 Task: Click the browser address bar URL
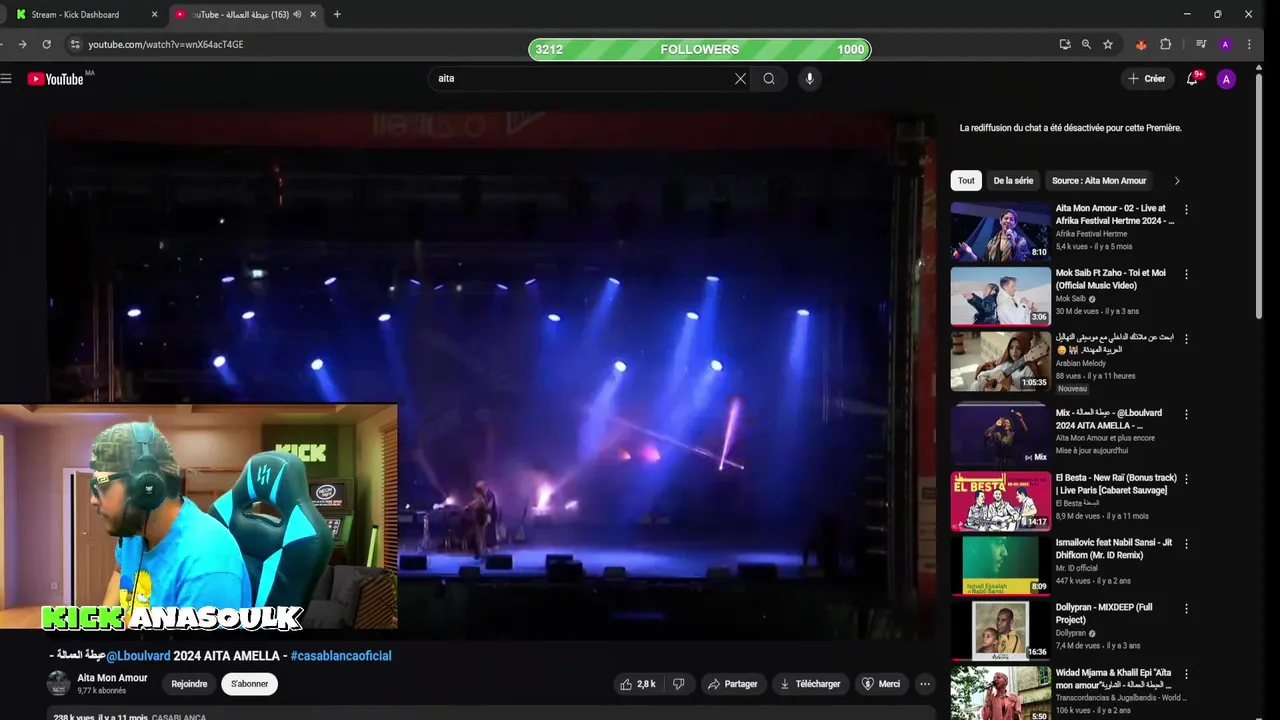166,45
